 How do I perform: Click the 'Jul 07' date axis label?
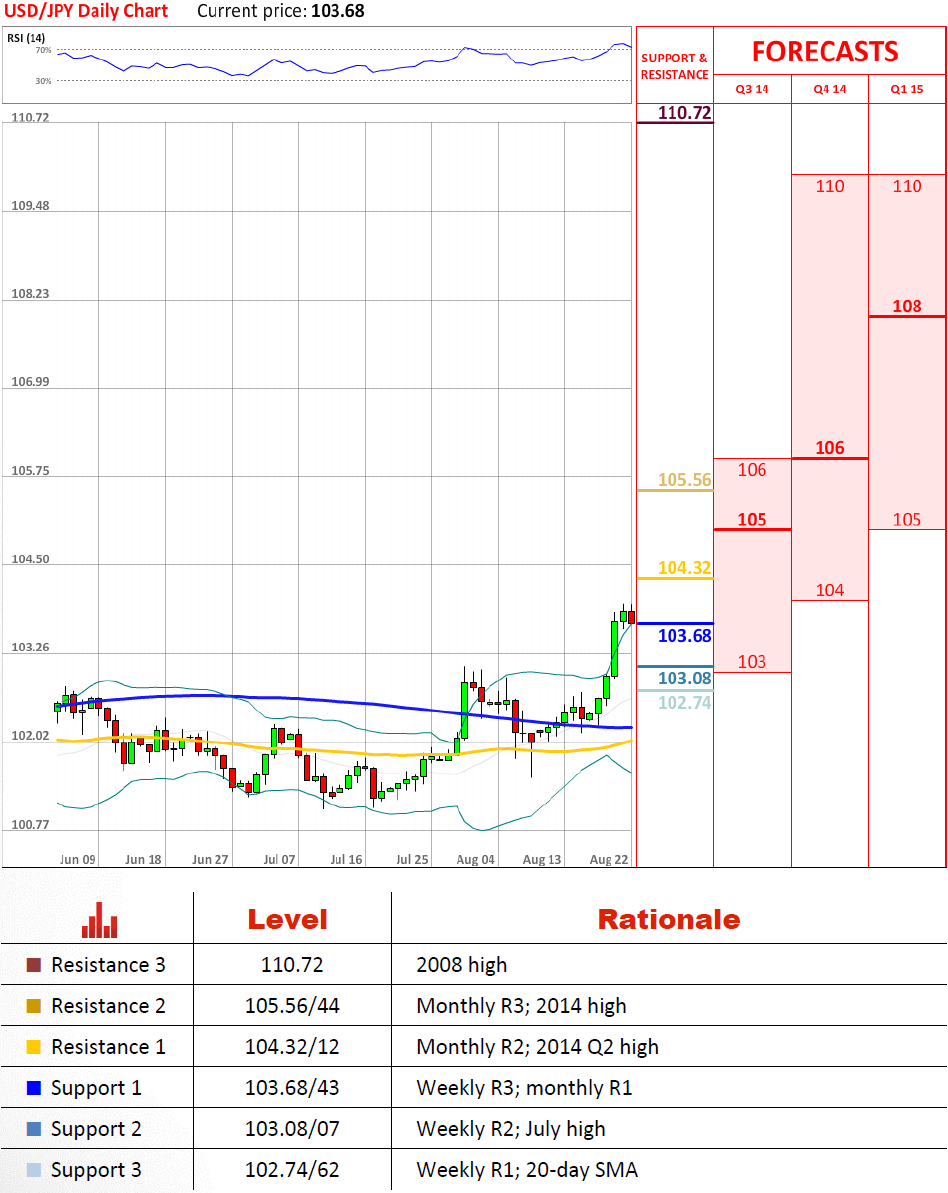tap(279, 860)
